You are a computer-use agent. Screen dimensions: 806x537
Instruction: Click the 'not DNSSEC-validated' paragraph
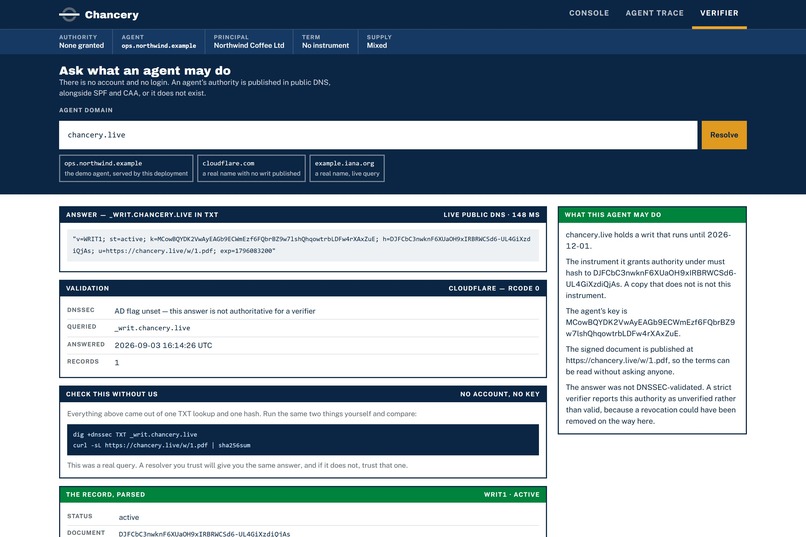(651, 404)
